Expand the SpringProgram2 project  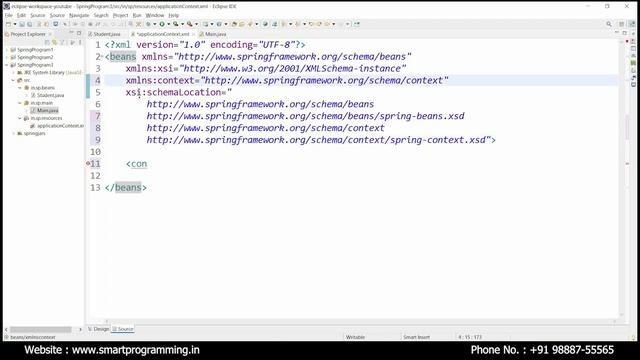pyautogui.click(x=7, y=58)
